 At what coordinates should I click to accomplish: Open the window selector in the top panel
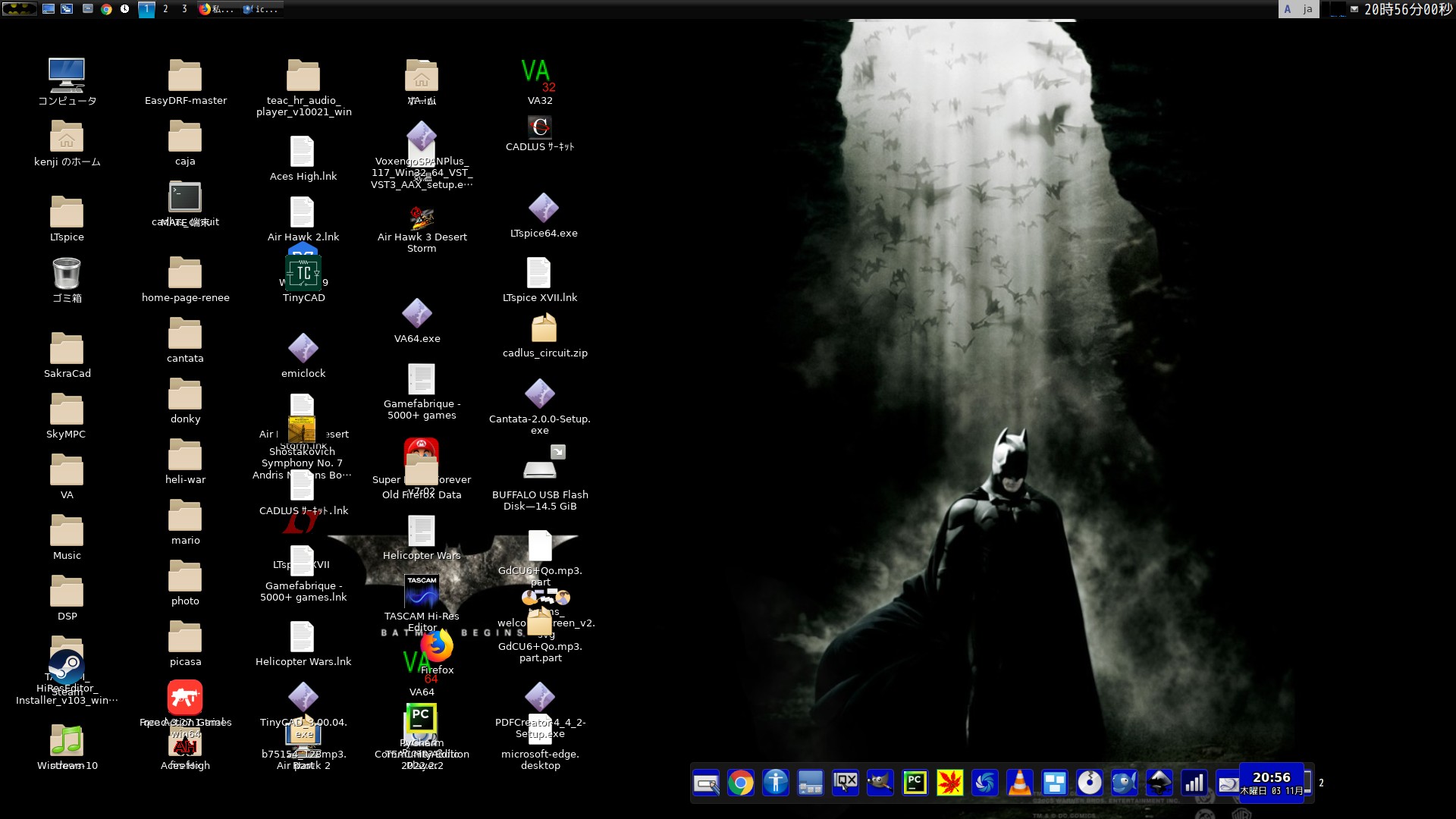(x=67, y=9)
